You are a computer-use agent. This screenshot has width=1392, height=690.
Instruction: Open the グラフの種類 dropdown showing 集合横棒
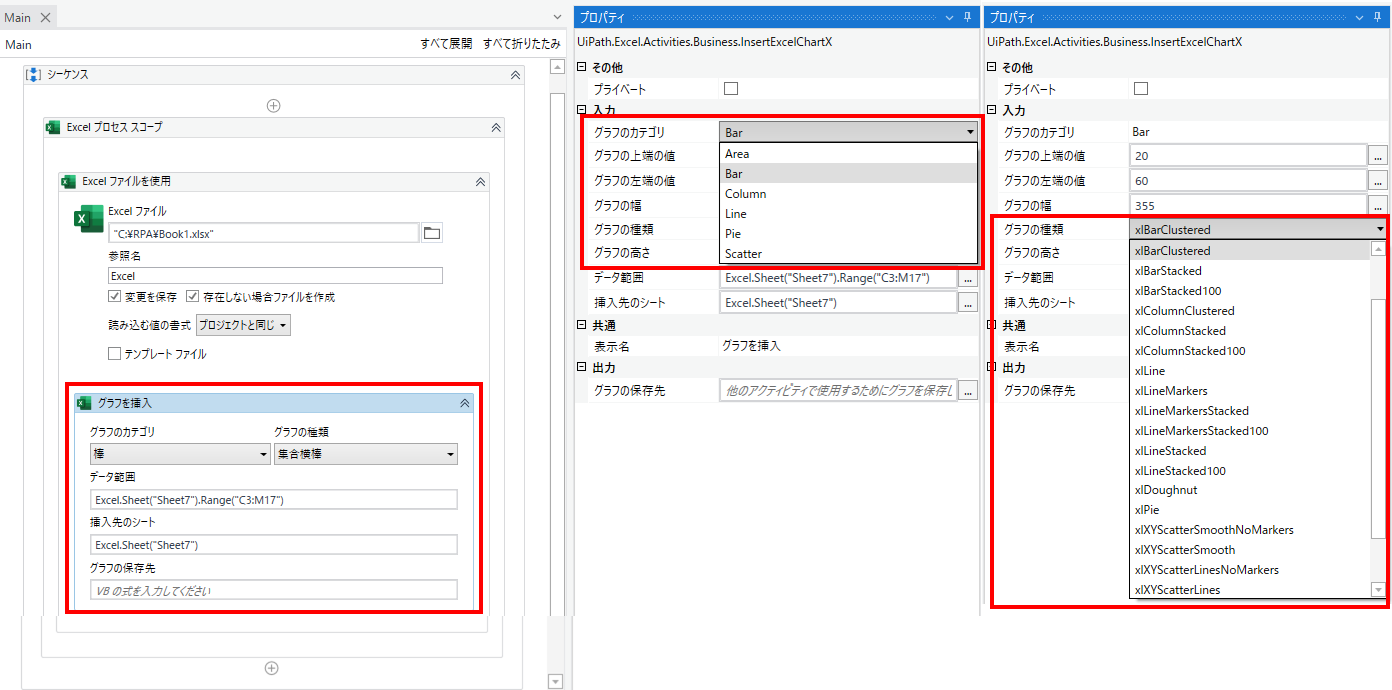pos(366,454)
